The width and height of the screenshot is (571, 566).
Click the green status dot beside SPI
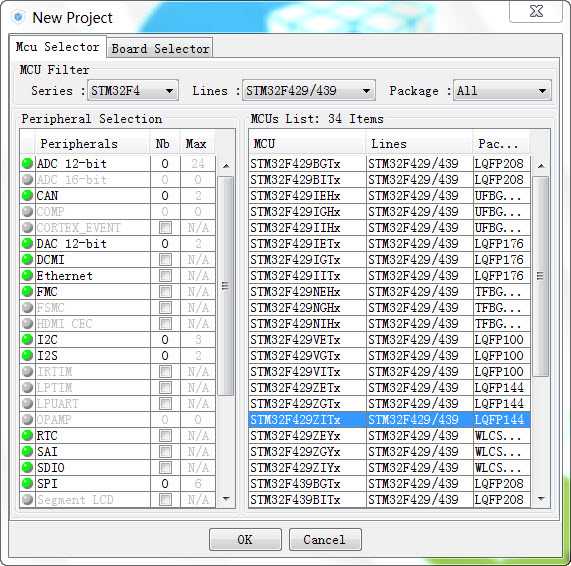27,484
